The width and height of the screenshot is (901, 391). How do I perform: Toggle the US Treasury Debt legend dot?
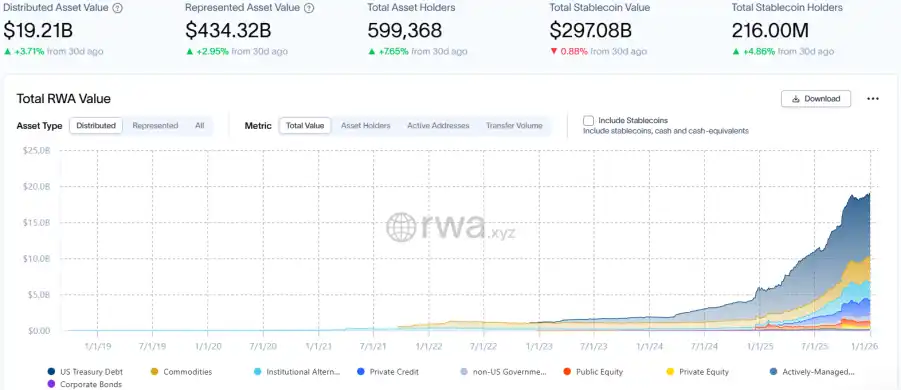(x=51, y=372)
